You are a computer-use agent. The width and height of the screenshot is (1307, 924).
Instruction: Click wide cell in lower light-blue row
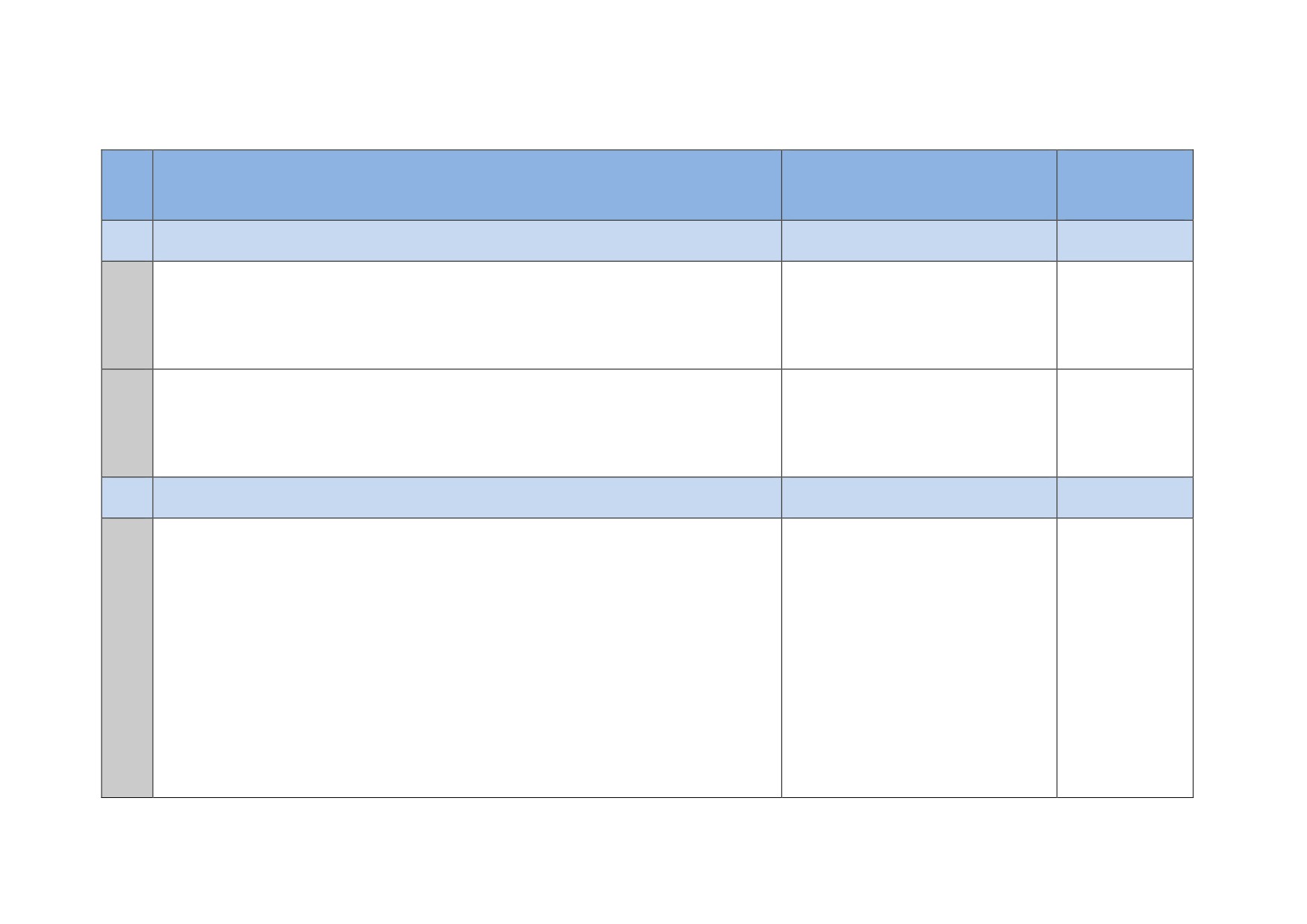coord(467,497)
